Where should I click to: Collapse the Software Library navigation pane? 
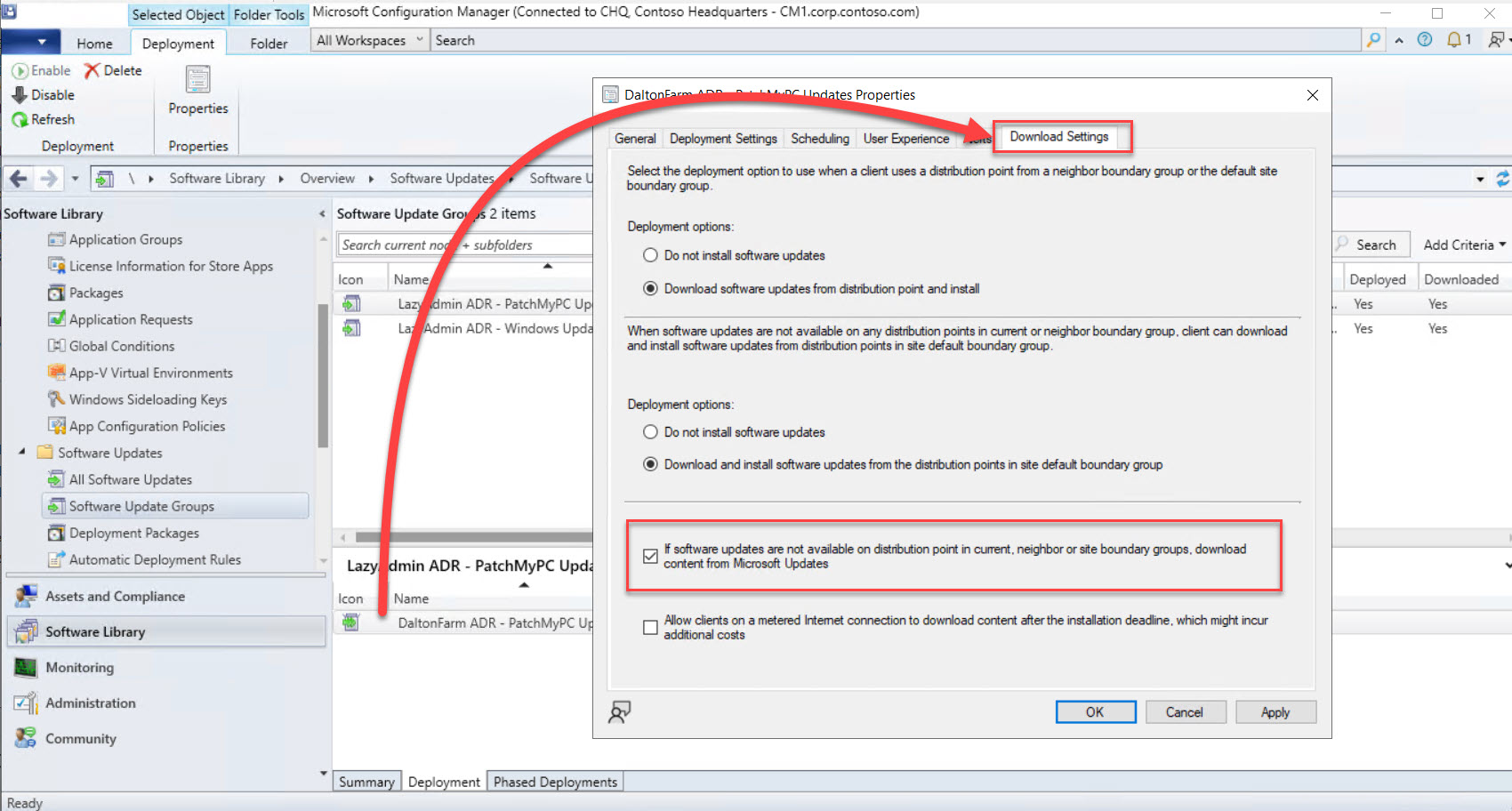click(322, 214)
